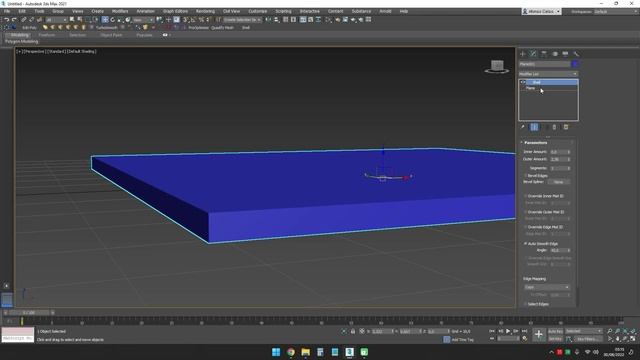The width and height of the screenshot is (640, 360).
Task: Open the Edit menu
Action: click(22, 11)
